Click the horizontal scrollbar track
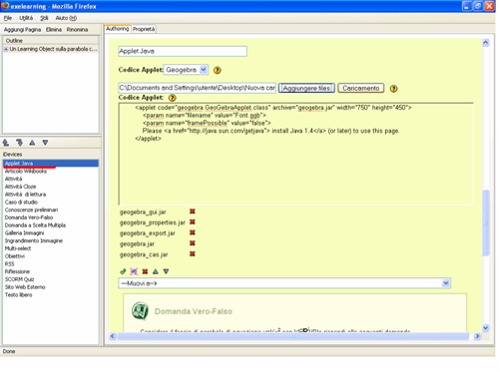This screenshot has height=372, width=500. (x=293, y=336)
